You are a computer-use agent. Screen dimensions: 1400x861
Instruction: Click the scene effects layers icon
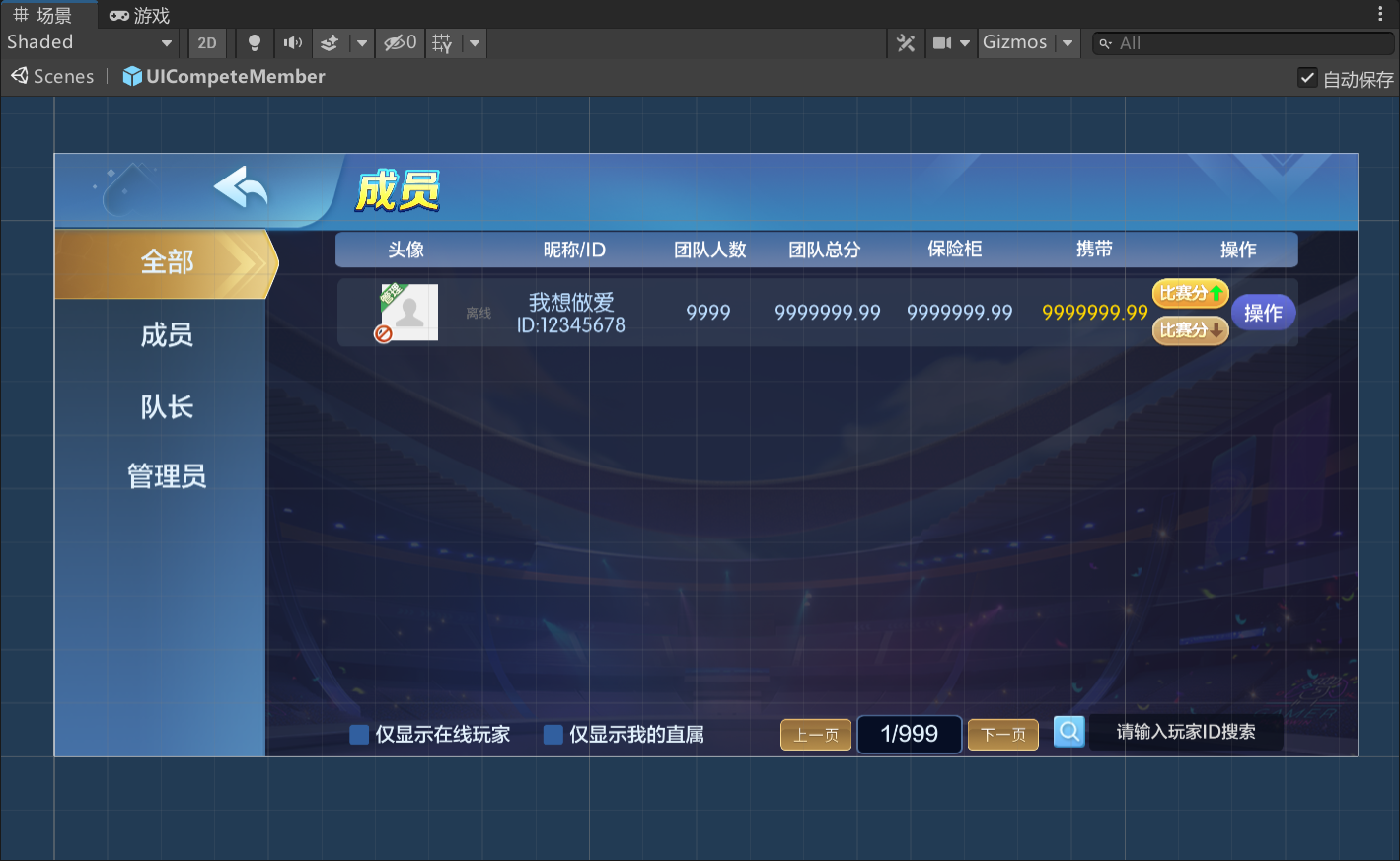(331, 43)
